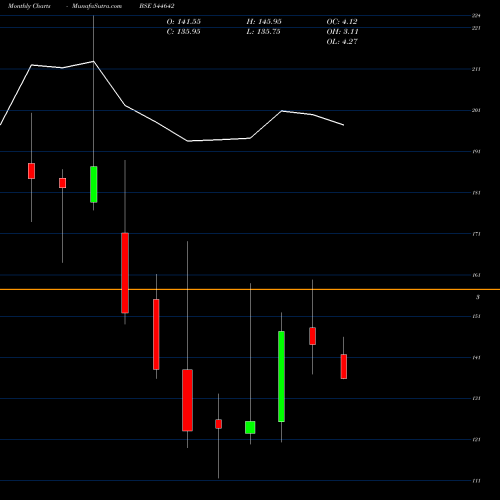The image size is (500, 500).
Task: Click the MunafaSutra.com label
Action: coord(97,6)
